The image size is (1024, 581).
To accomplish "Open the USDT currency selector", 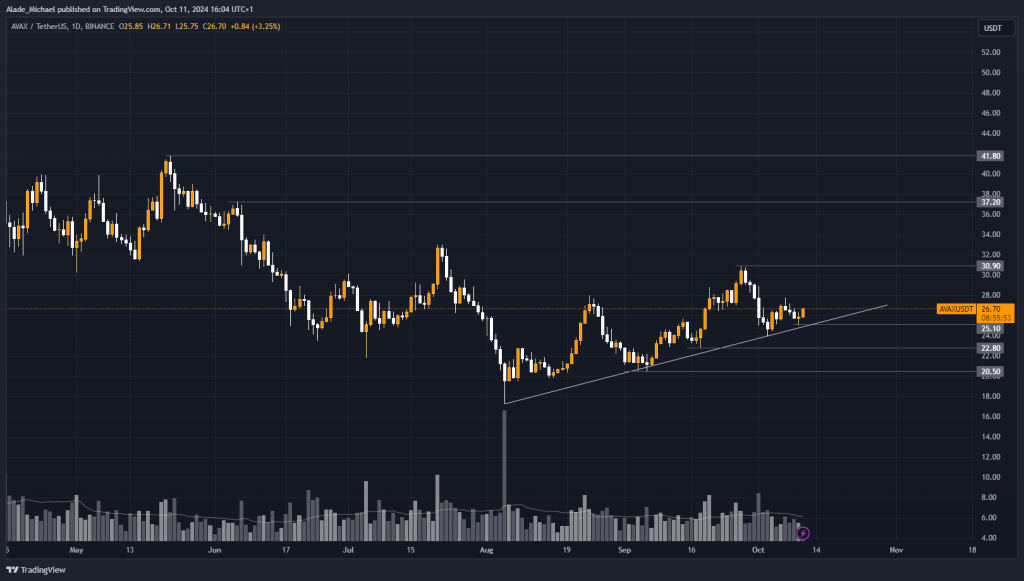I will (996, 28).
